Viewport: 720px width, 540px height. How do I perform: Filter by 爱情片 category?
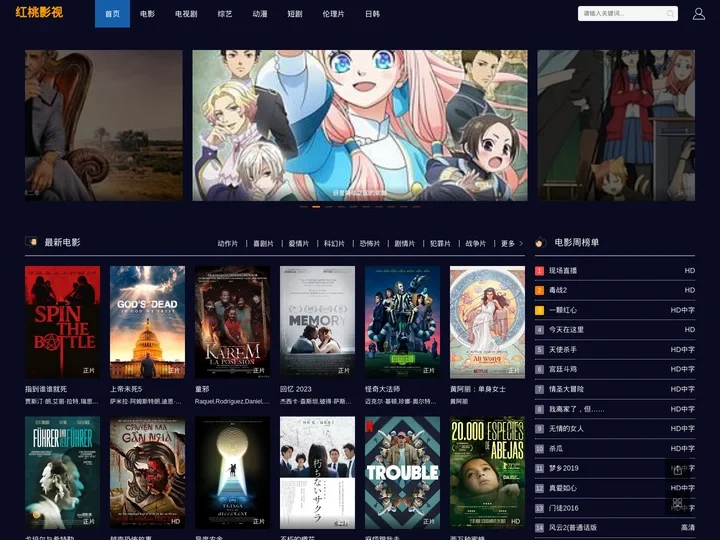coord(298,243)
